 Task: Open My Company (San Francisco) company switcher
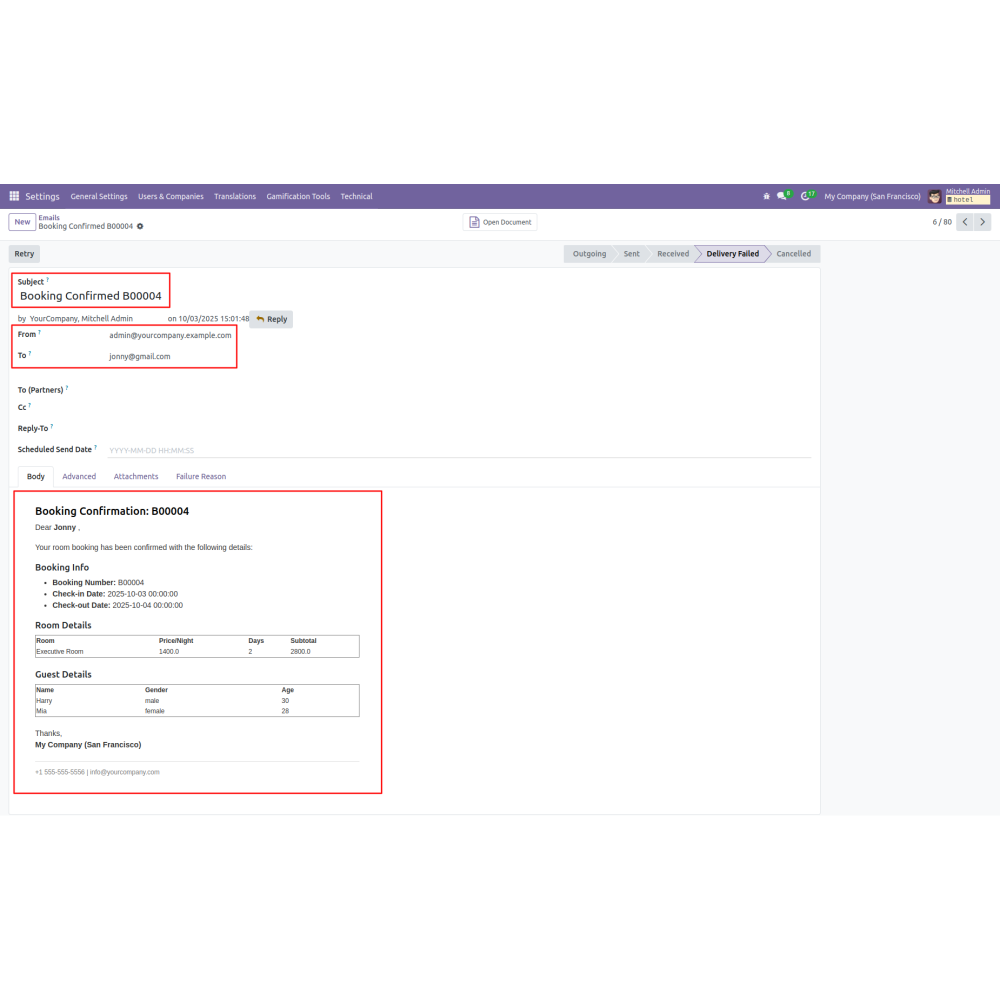click(x=872, y=196)
